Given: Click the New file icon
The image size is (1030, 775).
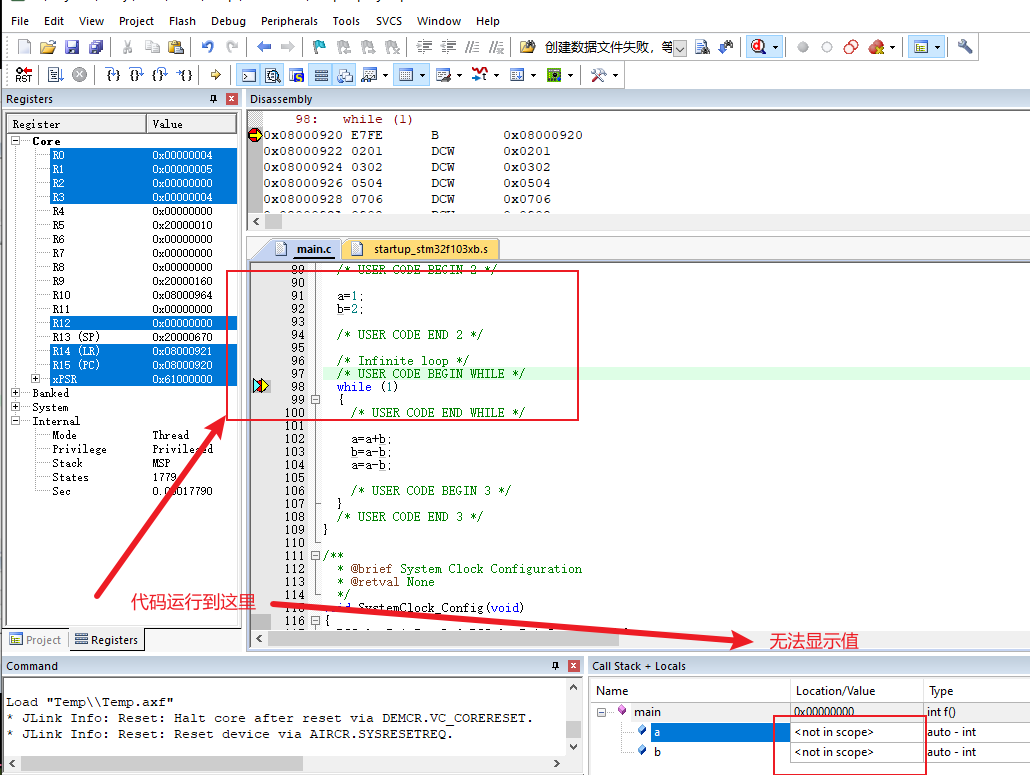Looking at the screenshot, I should coord(24,47).
